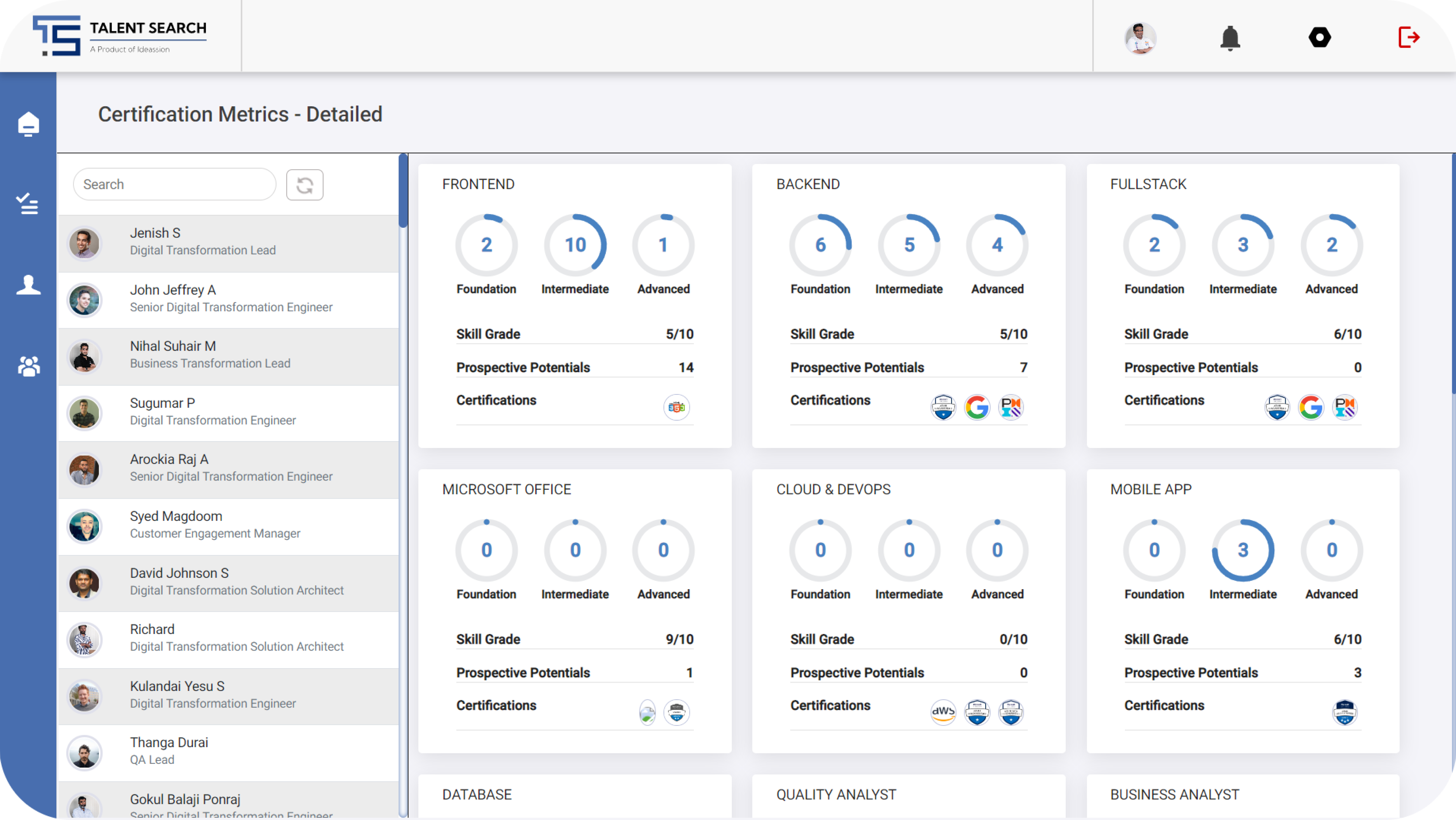Viewport: 1456px width, 820px height.
Task: Select the single user sidebar icon
Action: point(28,285)
